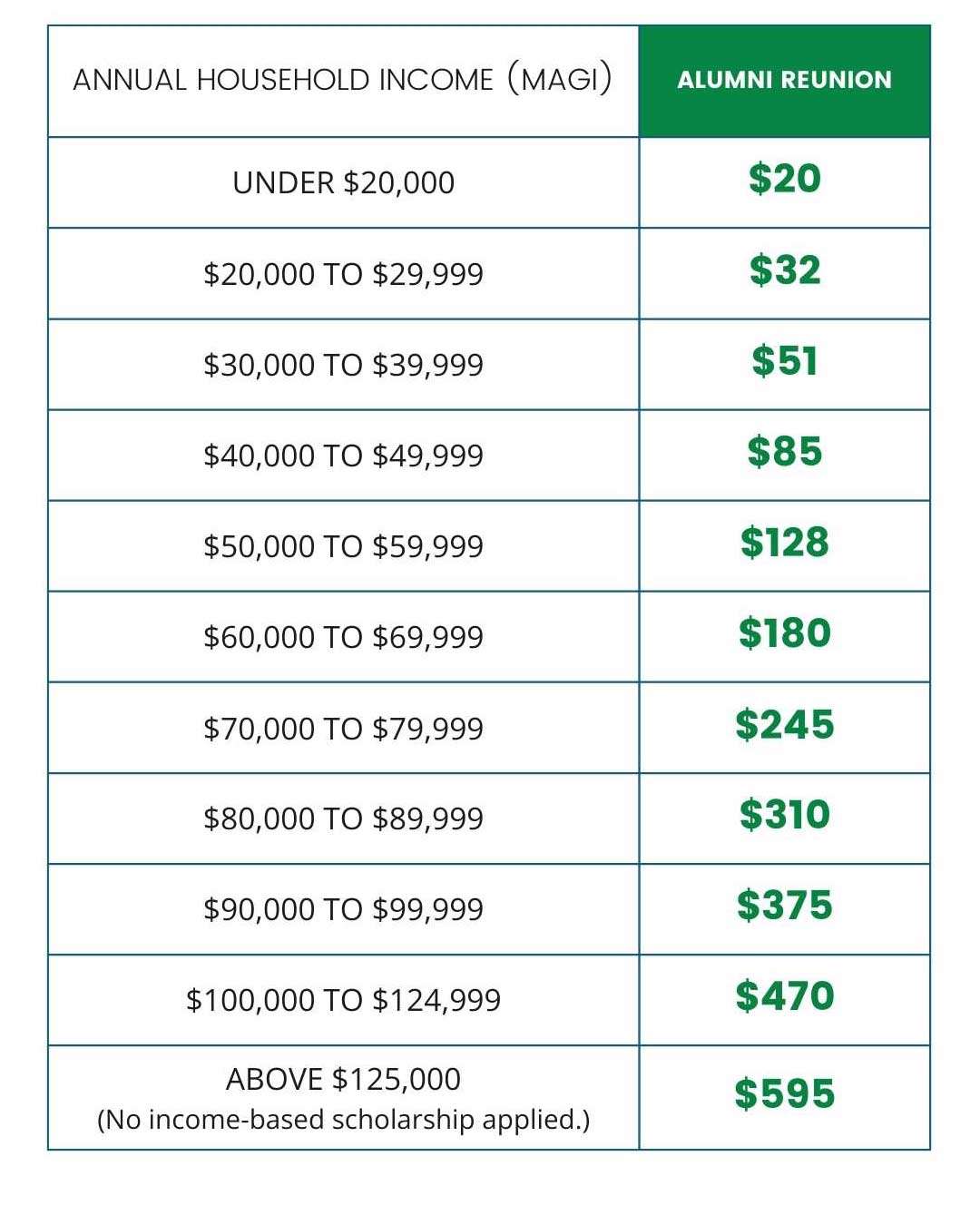Screen dimensions: 980x1225
Task: Click the $180 price
Action: [x=784, y=633]
